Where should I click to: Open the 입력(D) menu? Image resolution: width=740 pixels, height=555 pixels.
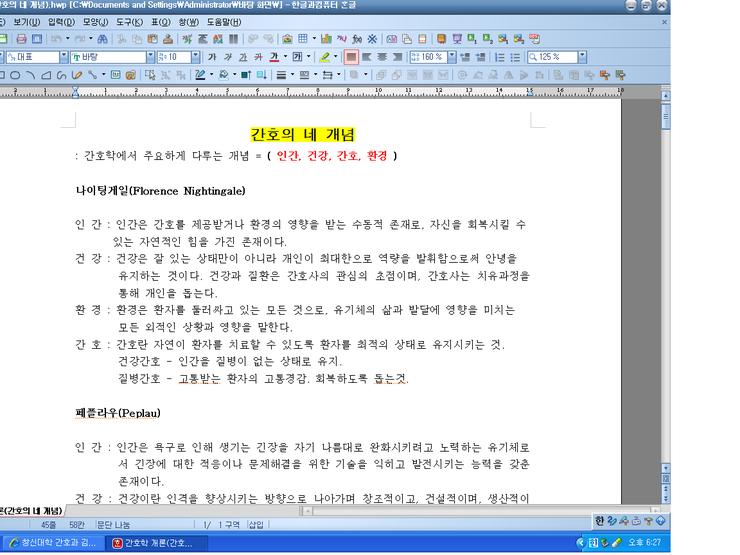[61, 22]
